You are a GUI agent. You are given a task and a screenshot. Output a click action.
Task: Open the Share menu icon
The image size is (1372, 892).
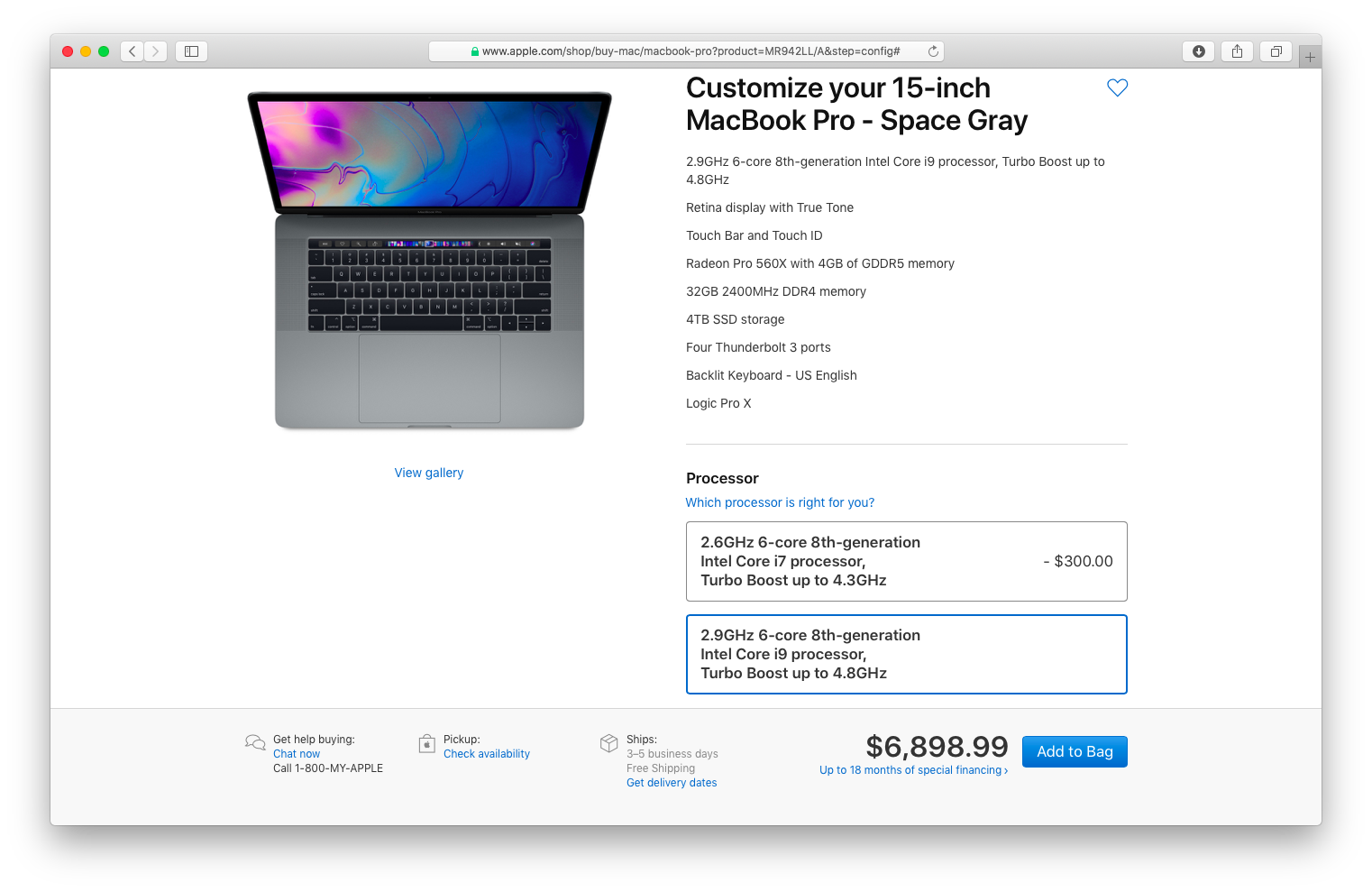[x=1237, y=51]
